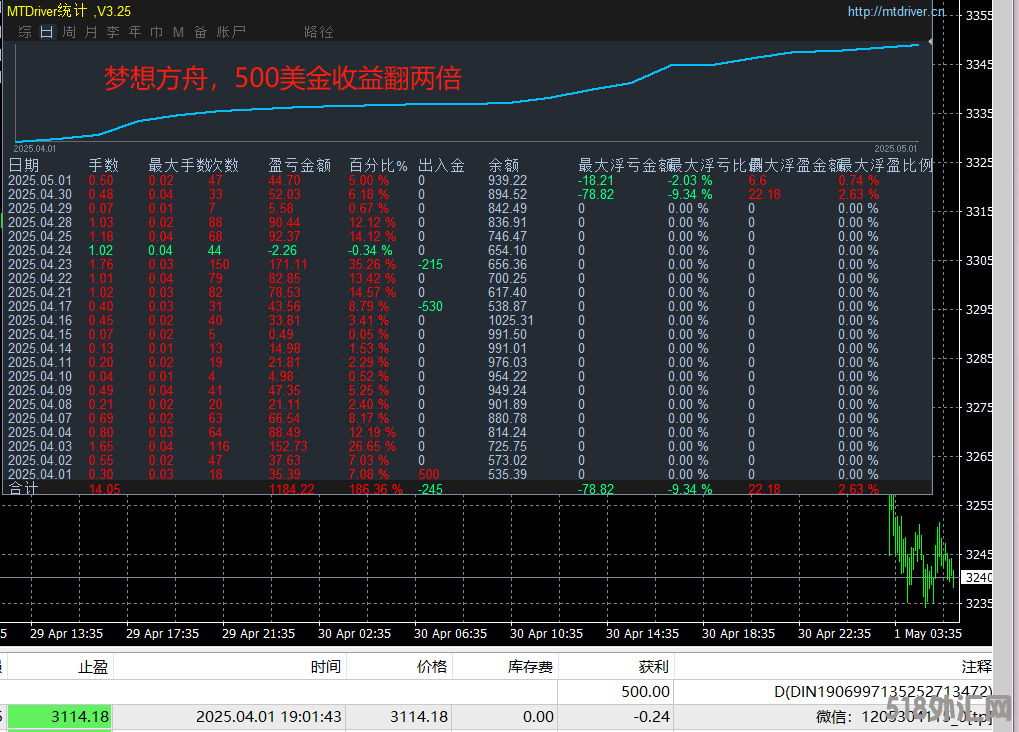Click withdrawal value -530

[430, 306]
